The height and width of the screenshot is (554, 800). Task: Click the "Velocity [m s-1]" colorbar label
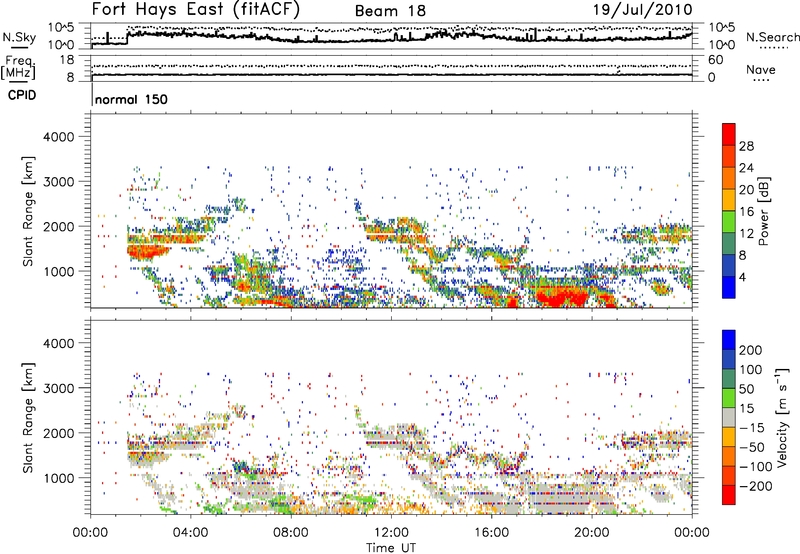[x=782, y=417]
